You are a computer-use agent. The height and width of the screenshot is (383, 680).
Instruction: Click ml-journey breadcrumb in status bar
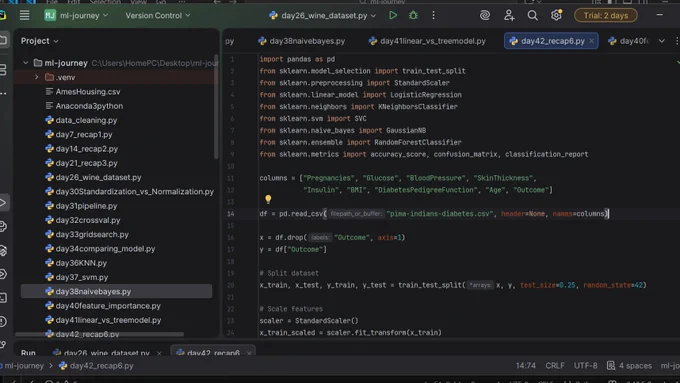23,366
